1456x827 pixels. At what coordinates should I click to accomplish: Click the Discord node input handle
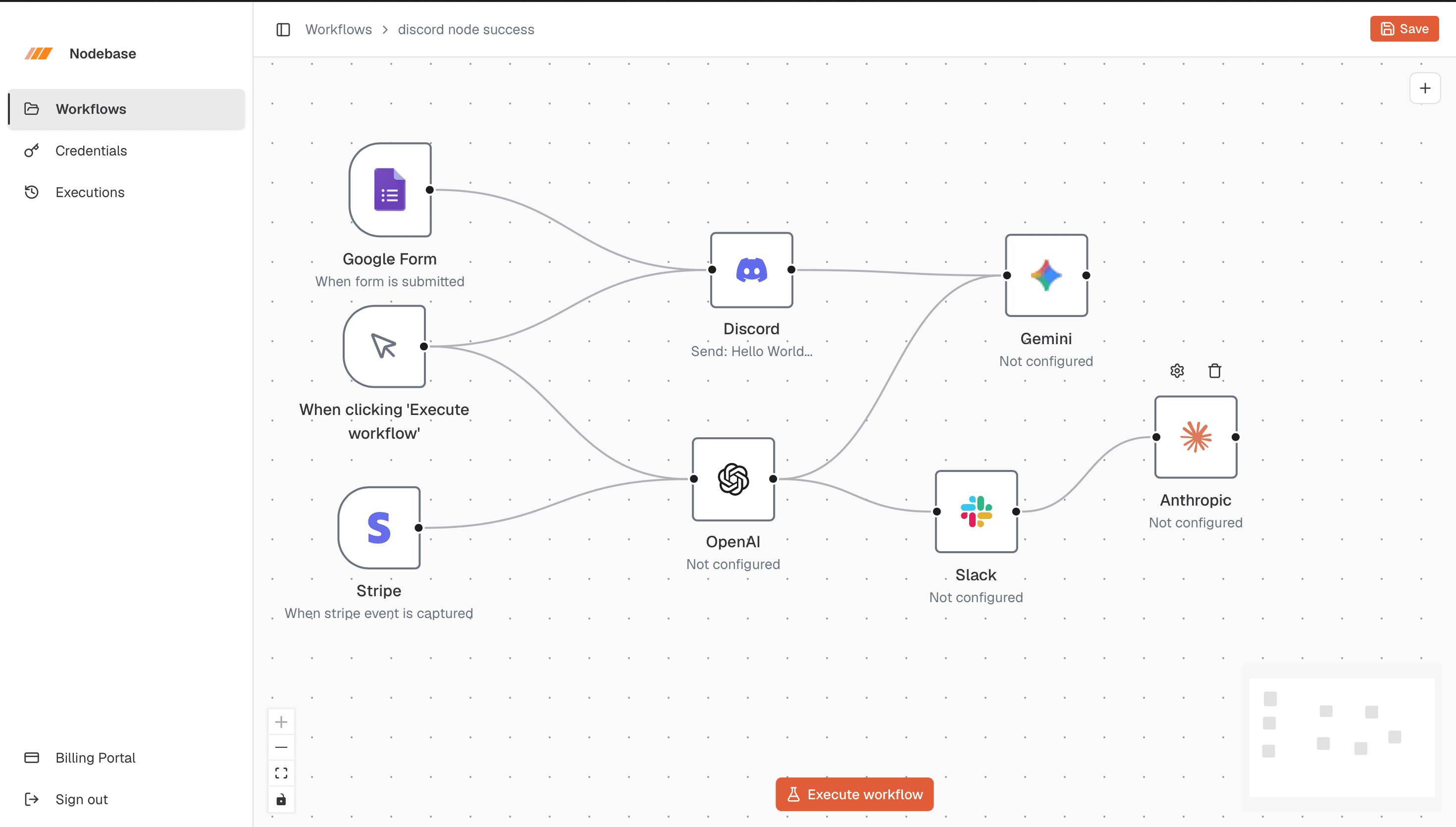coord(712,270)
